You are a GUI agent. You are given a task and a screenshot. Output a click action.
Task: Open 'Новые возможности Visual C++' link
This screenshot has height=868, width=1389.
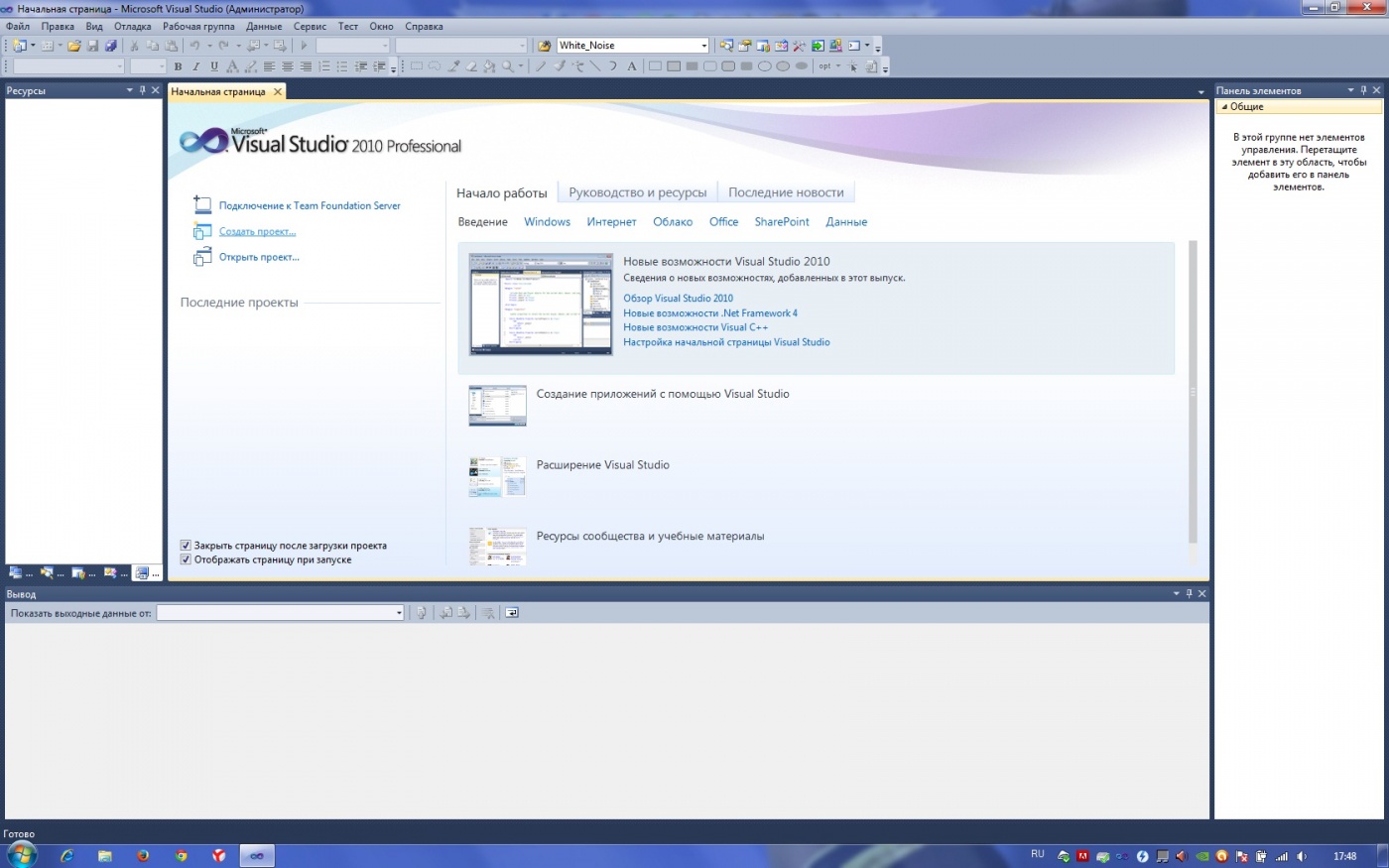click(695, 327)
